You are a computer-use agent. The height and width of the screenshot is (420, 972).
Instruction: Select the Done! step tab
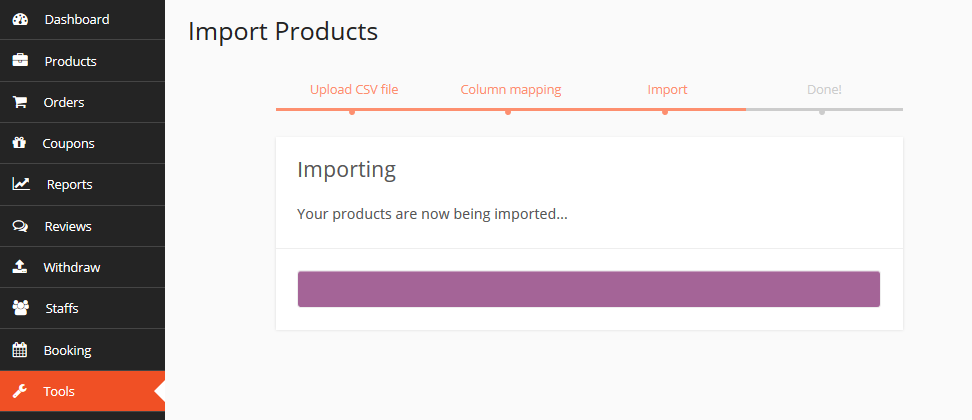[824, 90]
